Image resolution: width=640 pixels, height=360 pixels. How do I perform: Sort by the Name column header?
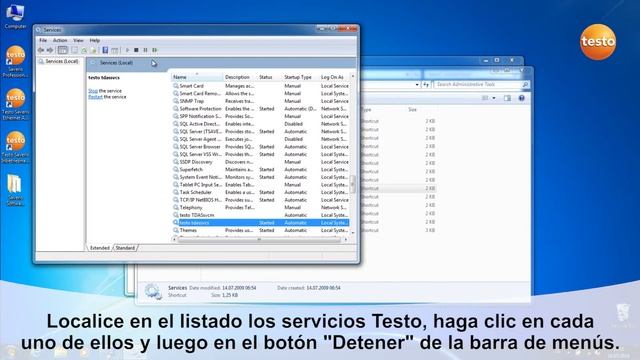pyautogui.click(x=197, y=77)
